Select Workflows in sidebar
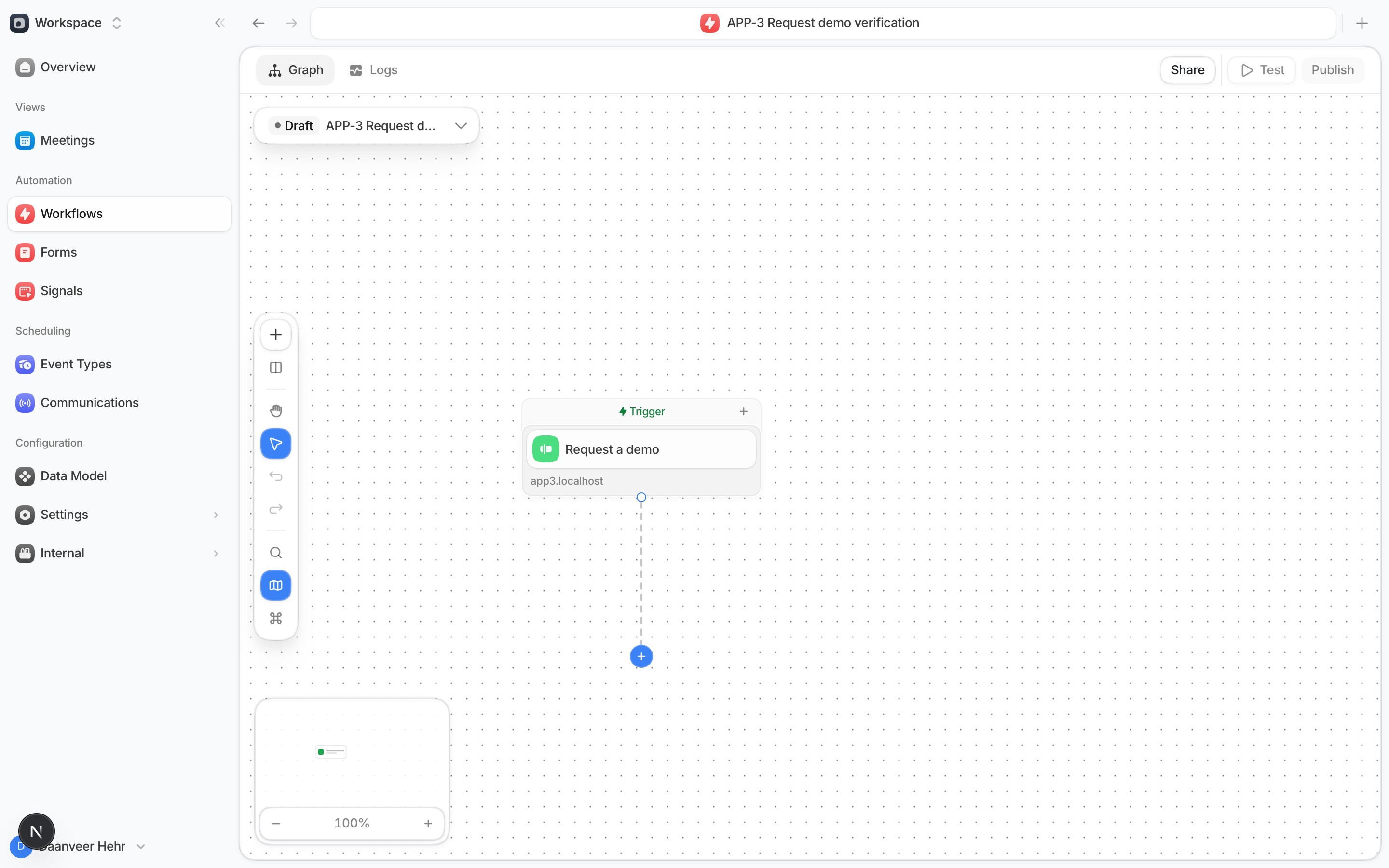The width and height of the screenshot is (1389, 868). pos(120,214)
